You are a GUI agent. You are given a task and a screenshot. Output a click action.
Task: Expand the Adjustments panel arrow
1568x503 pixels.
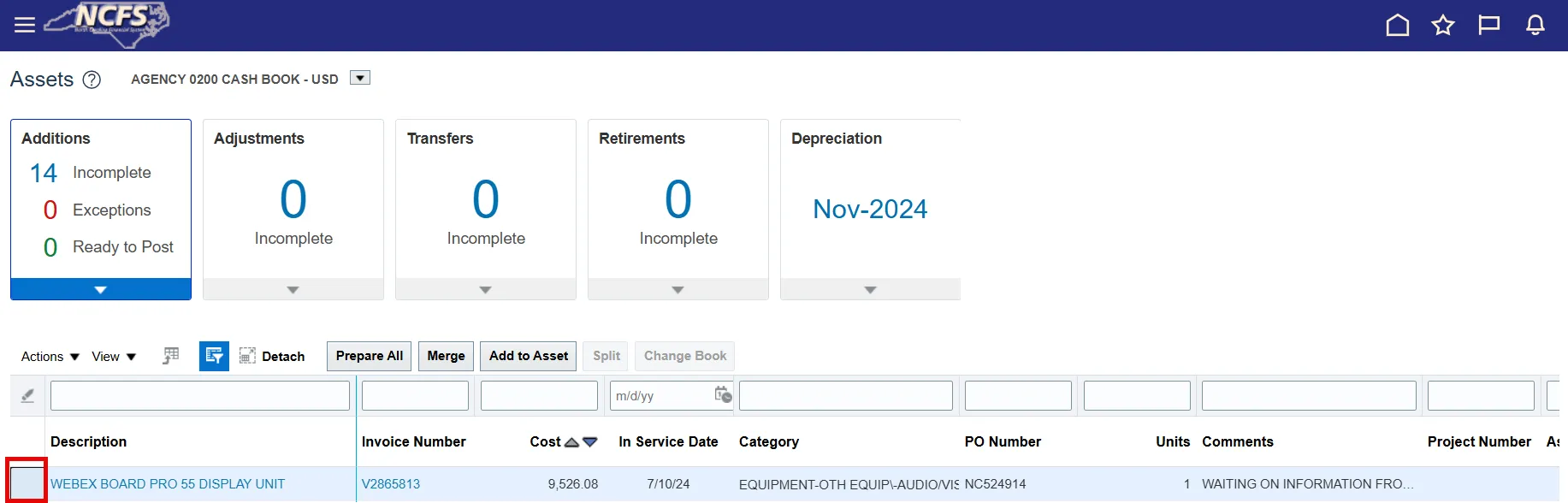click(293, 290)
